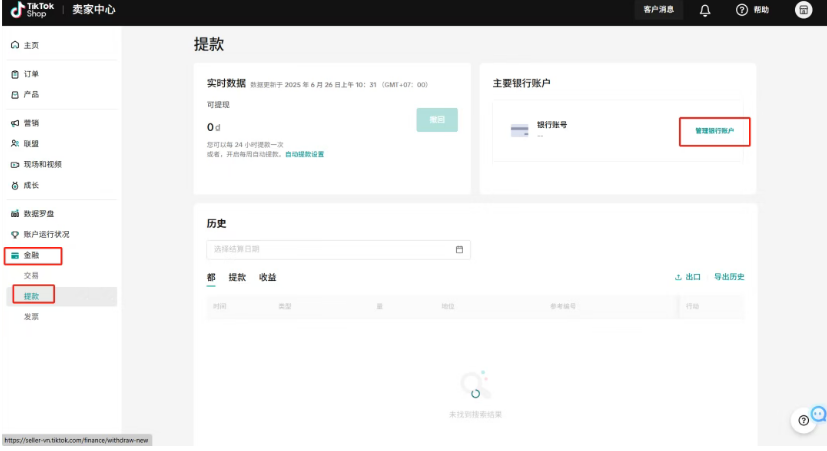Open 数据罗盘 in sidebar

[39, 214]
